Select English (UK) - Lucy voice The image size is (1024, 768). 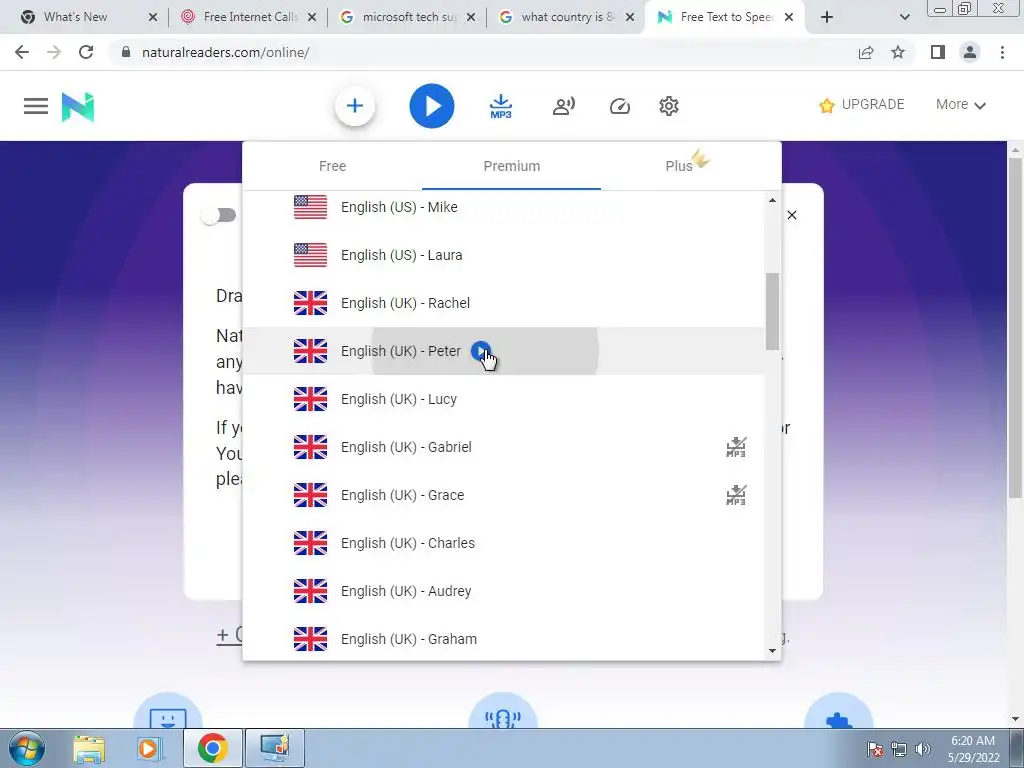(x=503, y=399)
